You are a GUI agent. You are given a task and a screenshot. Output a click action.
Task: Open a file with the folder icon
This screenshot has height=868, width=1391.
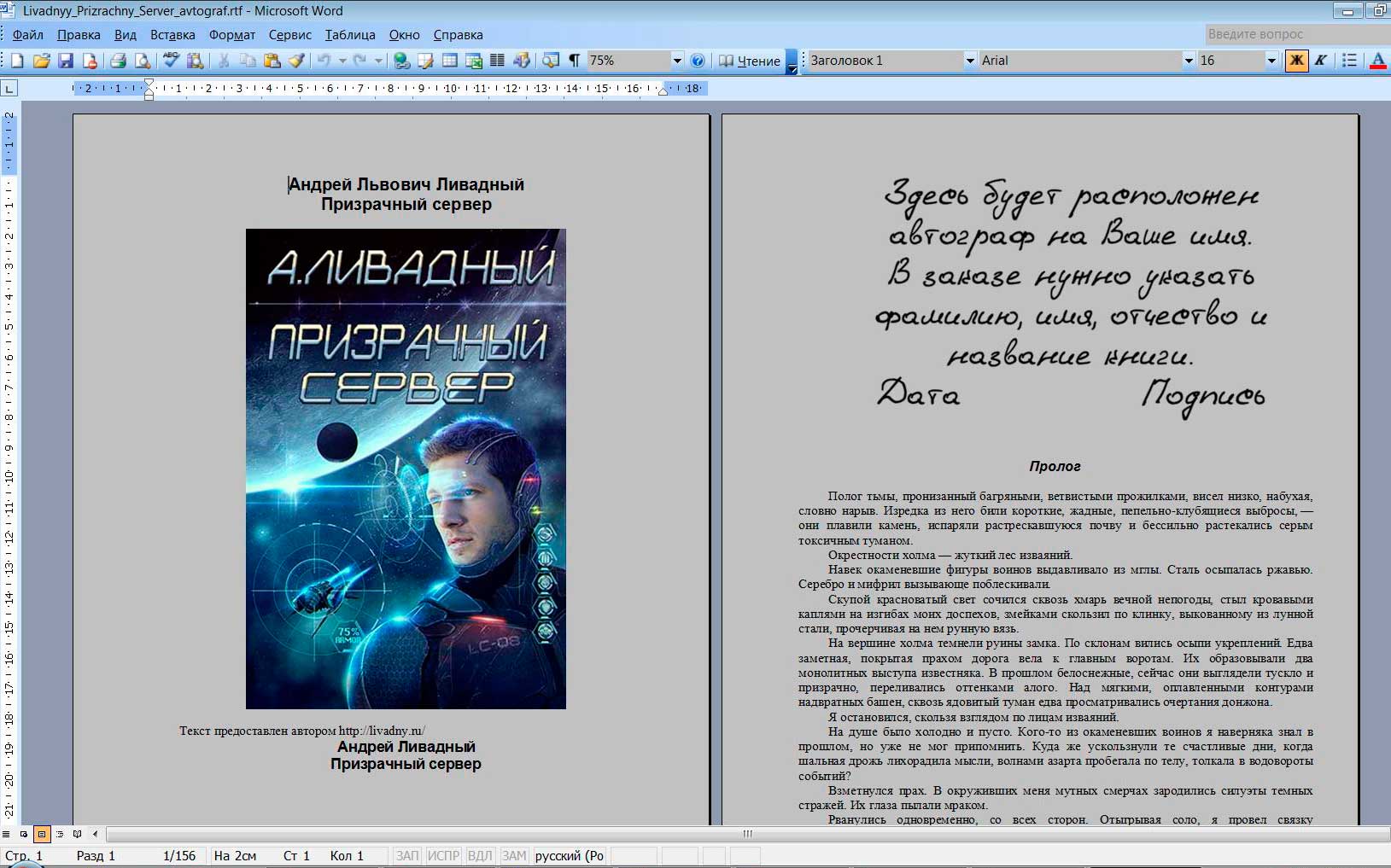[x=41, y=61]
